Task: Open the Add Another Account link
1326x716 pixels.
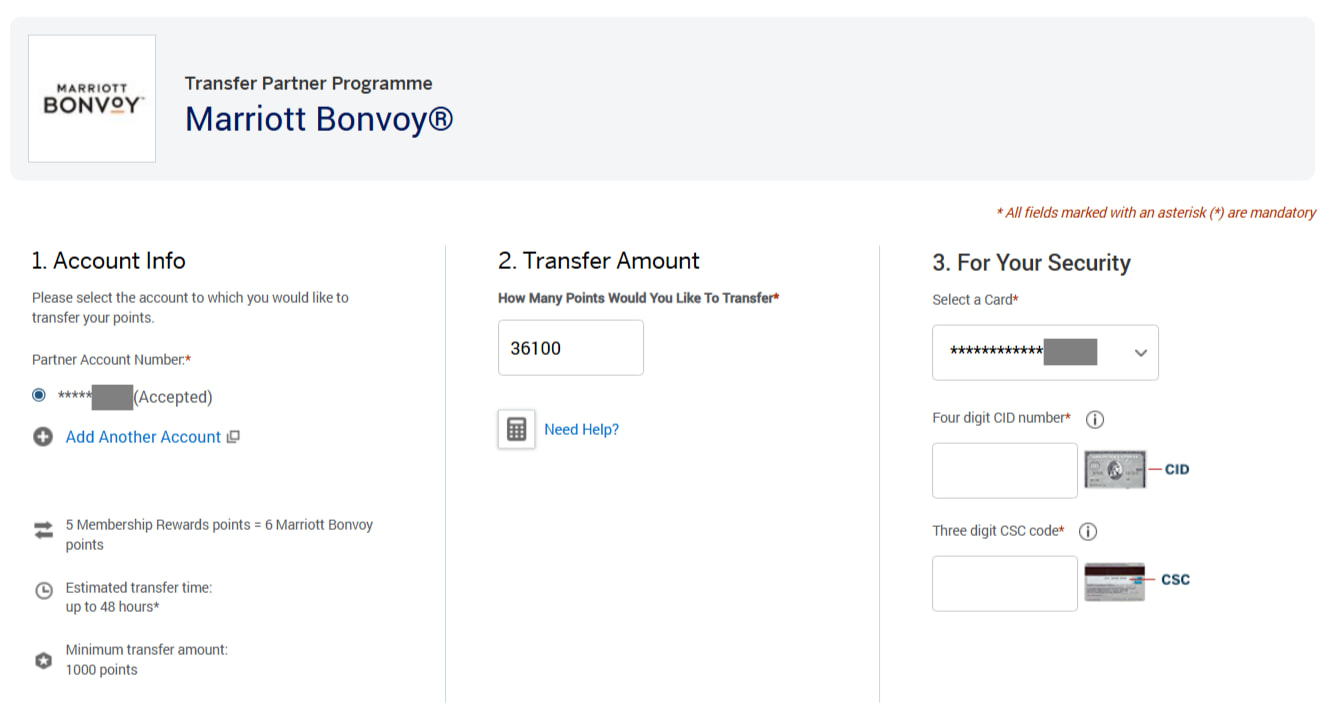Action: click(143, 437)
